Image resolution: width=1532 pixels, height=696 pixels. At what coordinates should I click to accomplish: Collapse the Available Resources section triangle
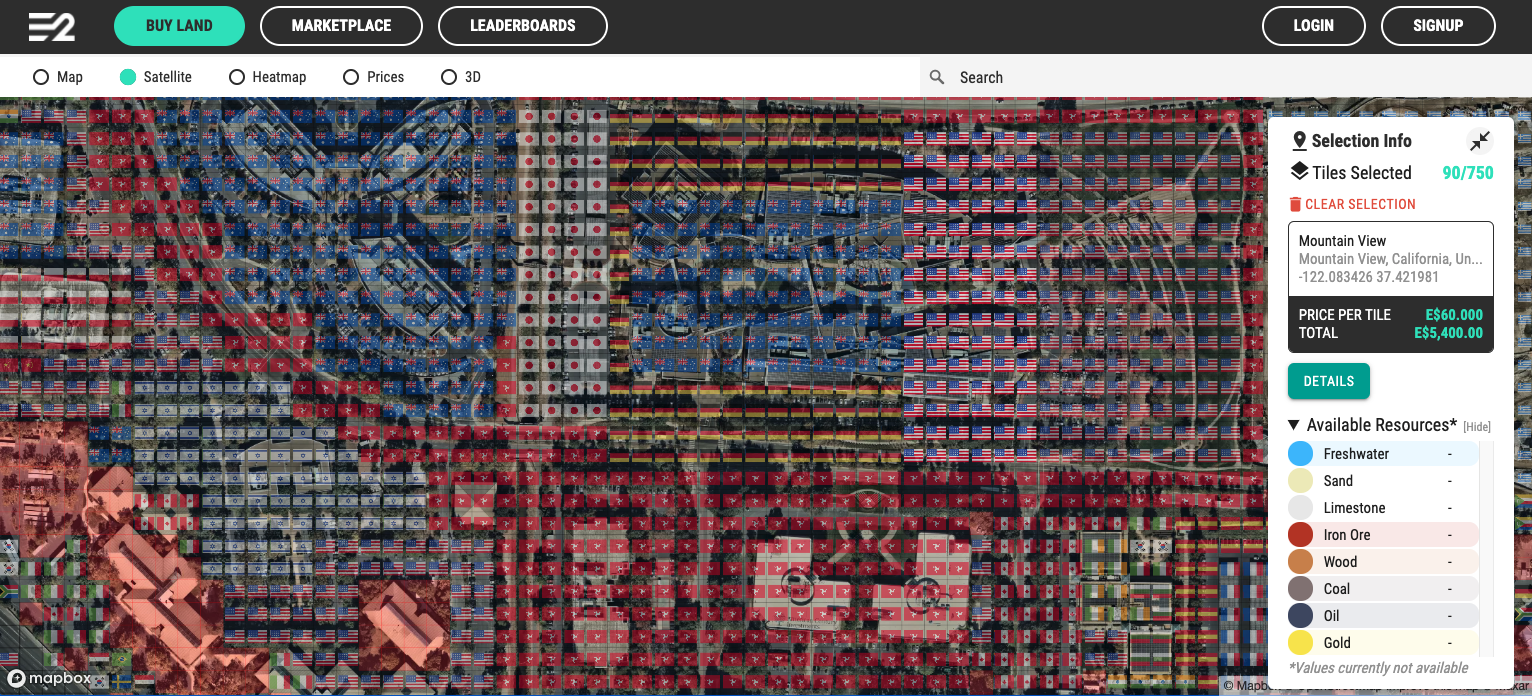tap(1292, 424)
